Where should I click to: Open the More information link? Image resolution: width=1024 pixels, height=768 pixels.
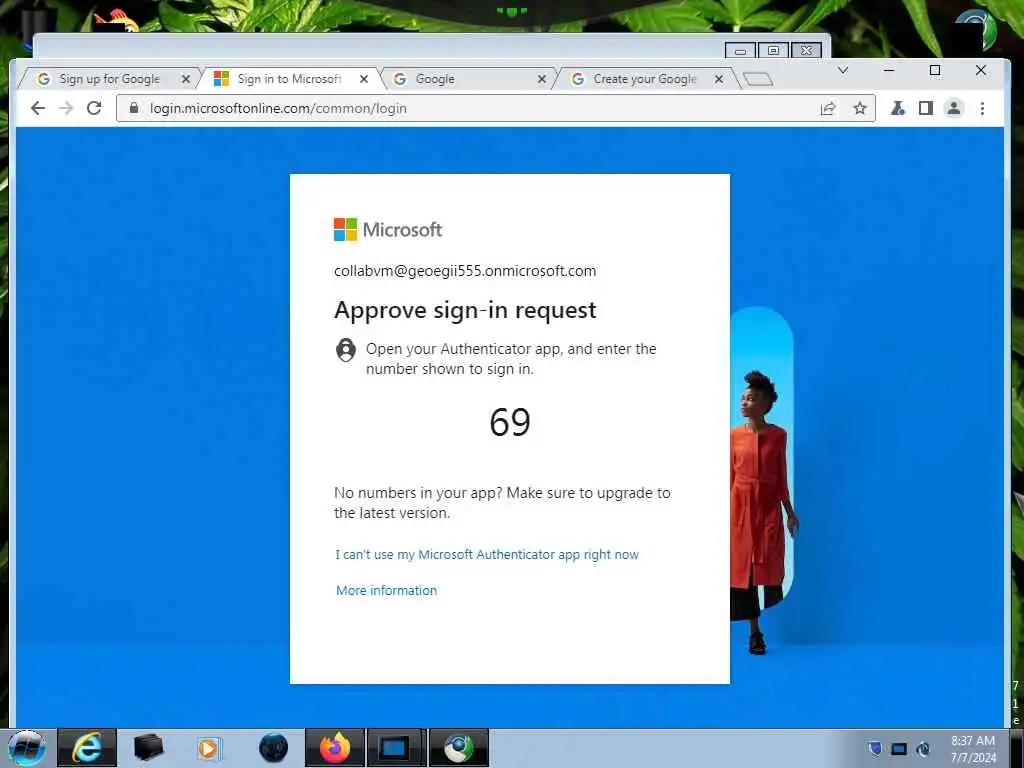(387, 590)
